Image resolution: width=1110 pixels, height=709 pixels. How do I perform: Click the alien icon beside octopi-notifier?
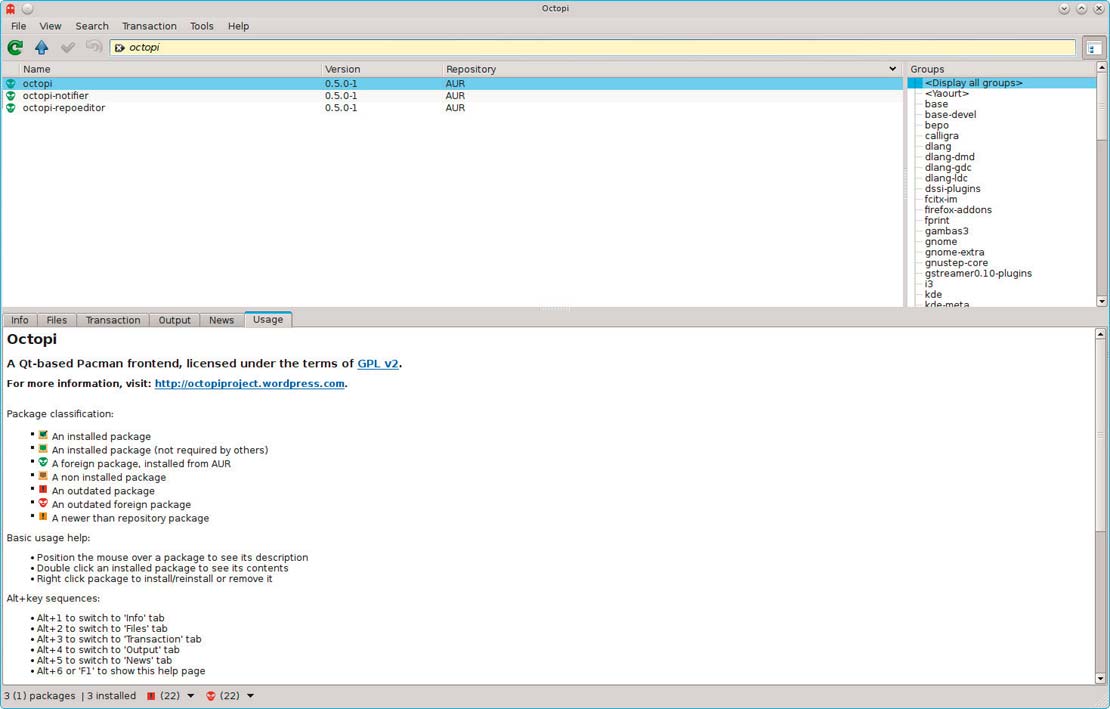11,96
